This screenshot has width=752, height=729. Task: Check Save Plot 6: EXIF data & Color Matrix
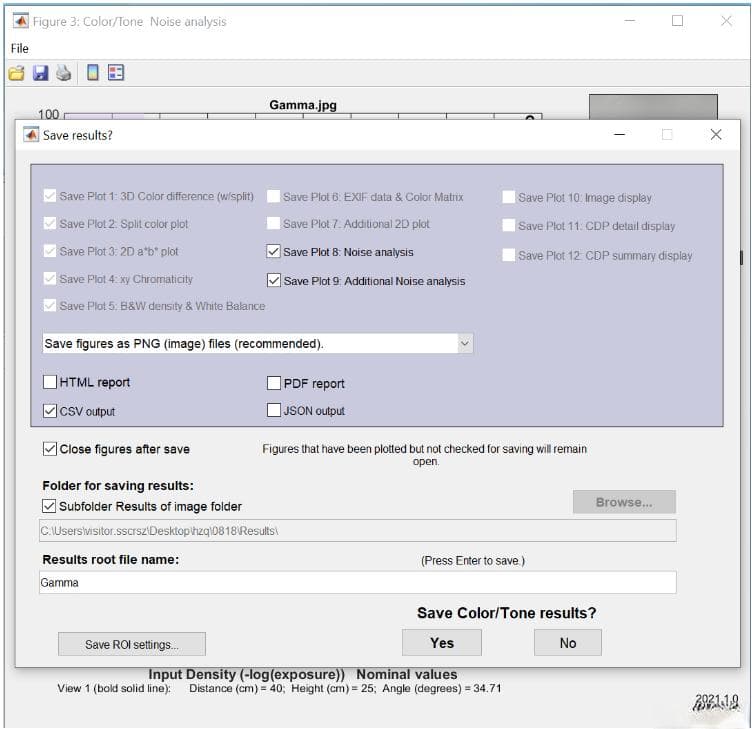[x=273, y=196]
